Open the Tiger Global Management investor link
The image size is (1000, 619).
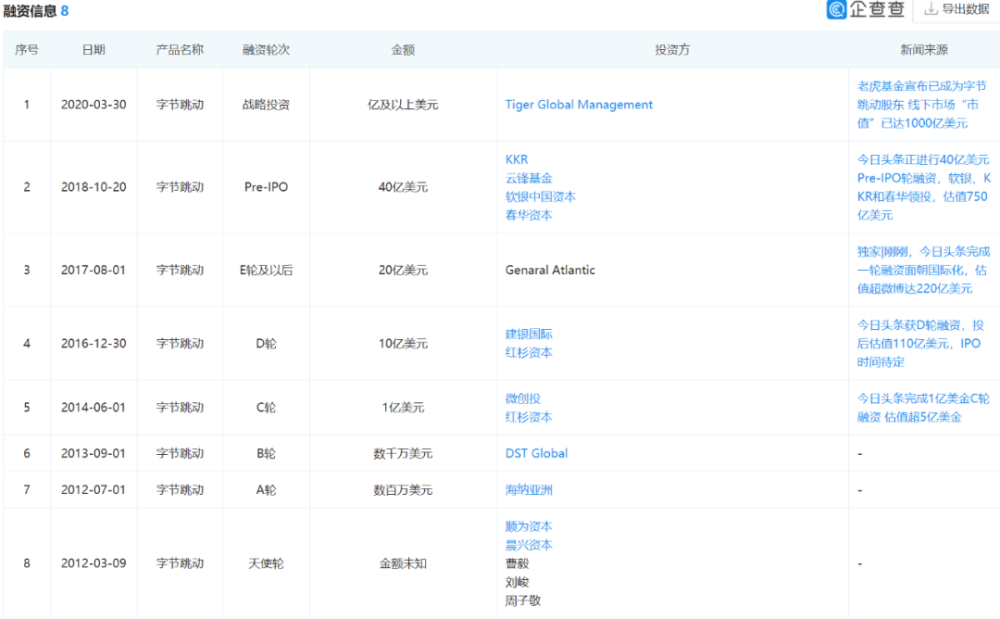[x=578, y=105]
